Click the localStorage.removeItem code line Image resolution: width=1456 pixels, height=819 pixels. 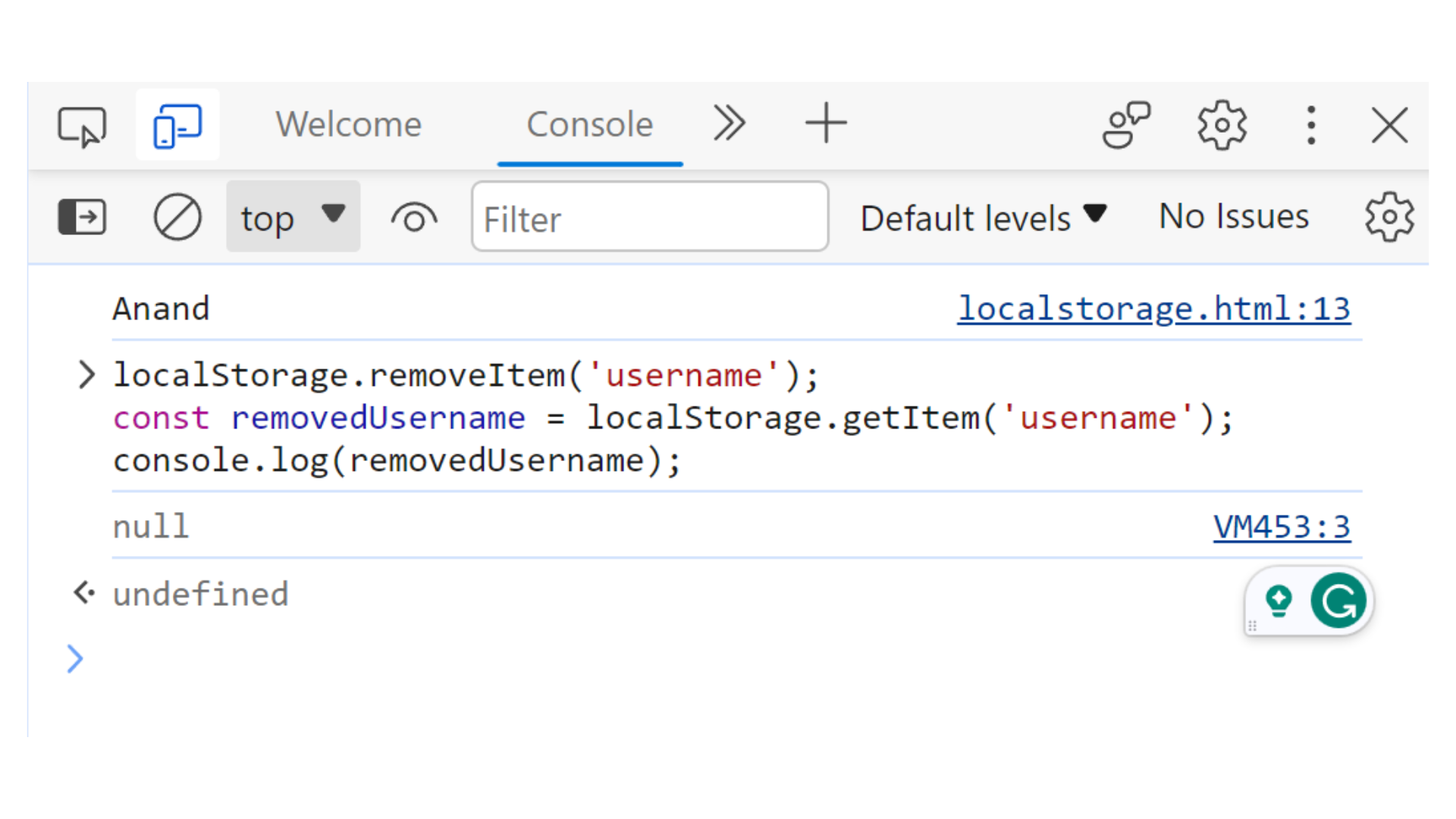pyautogui.click(x=466, y=375)
